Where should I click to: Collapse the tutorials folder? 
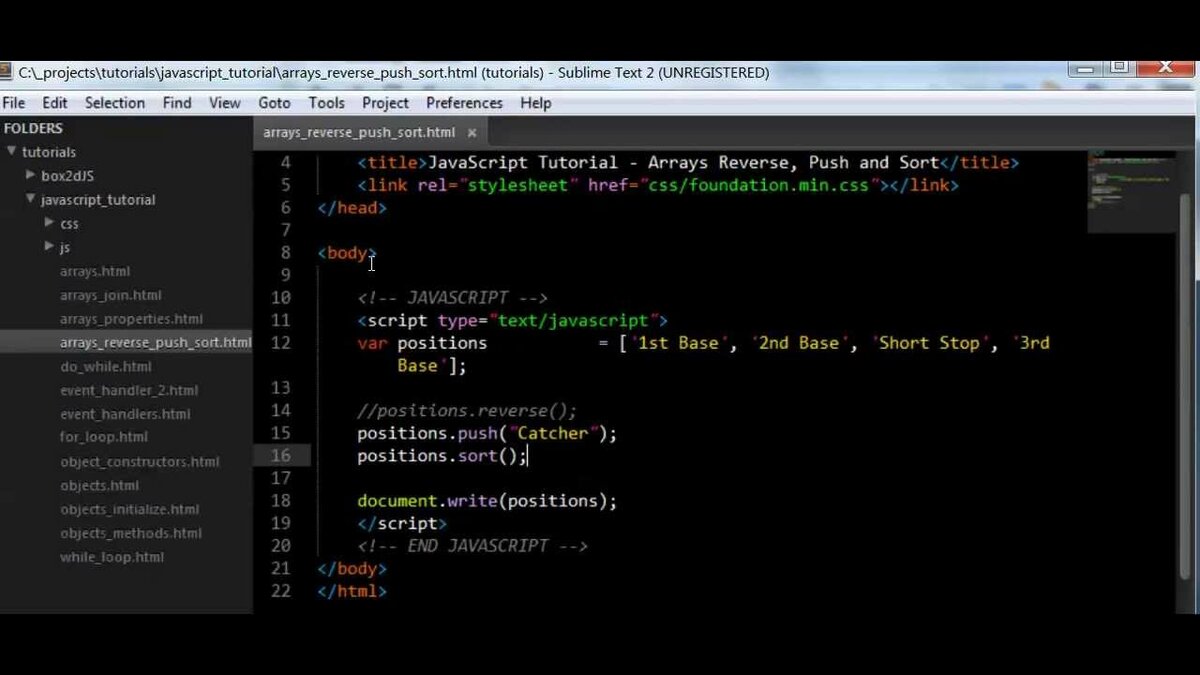click(12, 152)
